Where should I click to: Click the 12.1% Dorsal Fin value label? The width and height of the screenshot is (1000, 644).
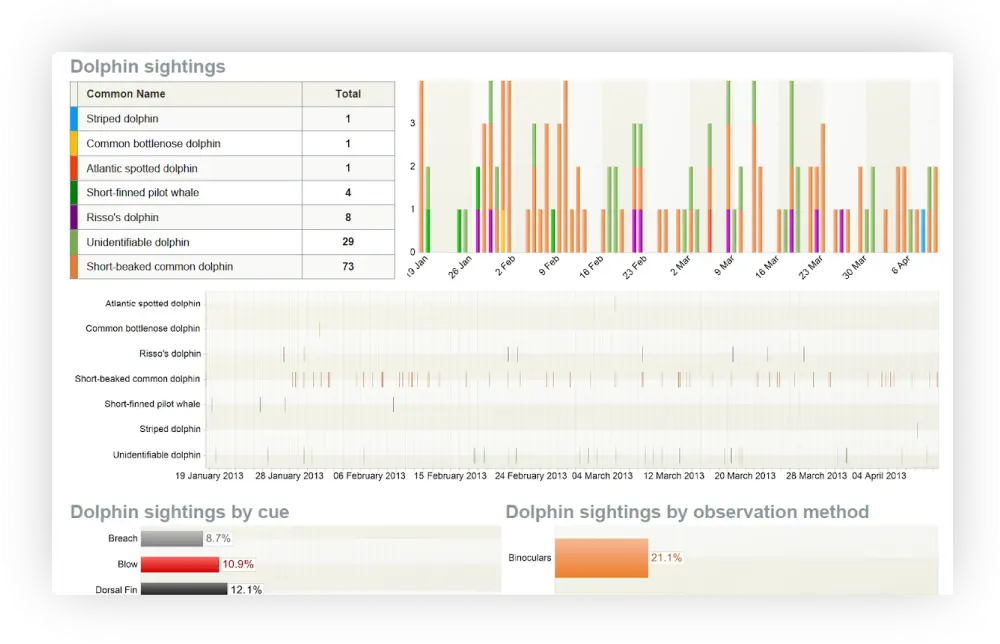tap(246, 590)
